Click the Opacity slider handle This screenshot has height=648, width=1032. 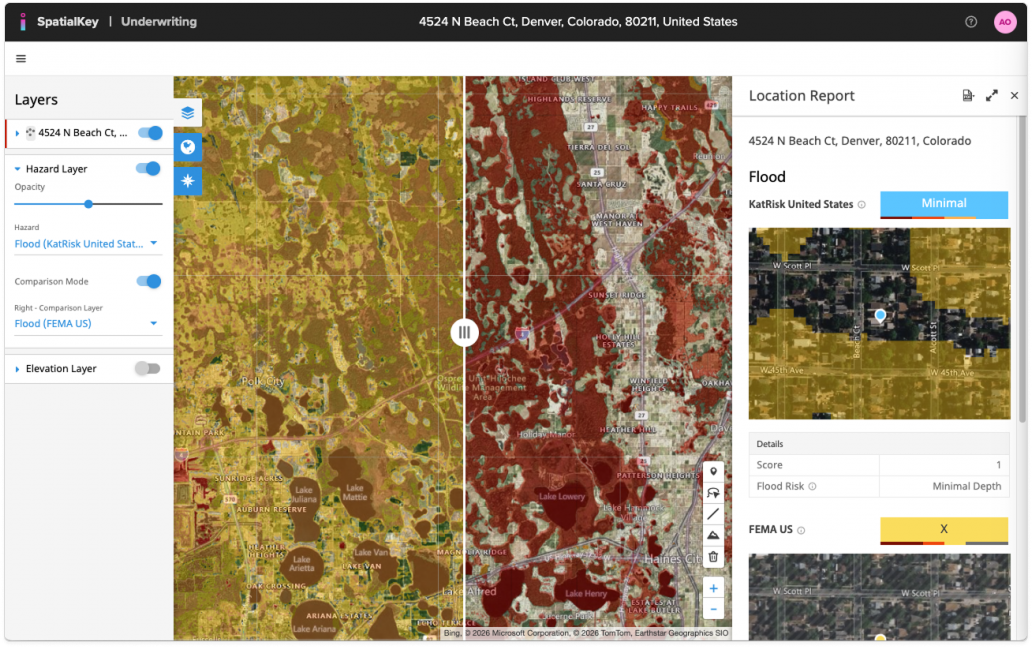coord(89,204)
